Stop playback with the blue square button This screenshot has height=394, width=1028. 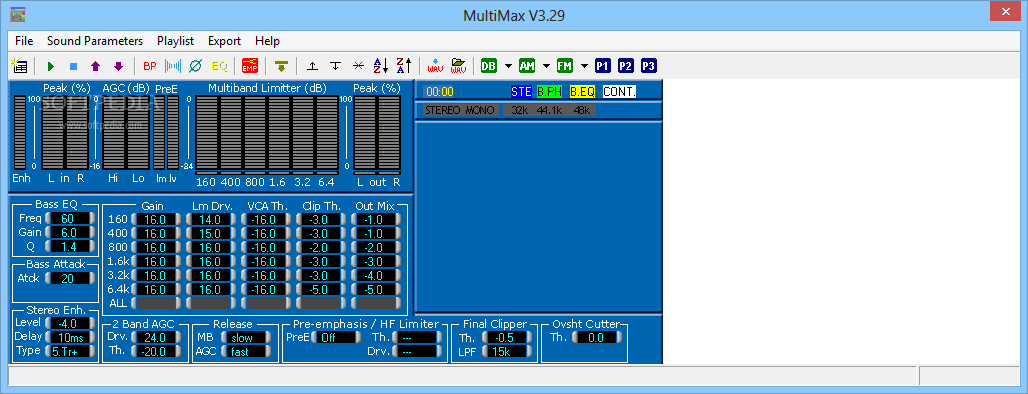[x=73, y=66]
